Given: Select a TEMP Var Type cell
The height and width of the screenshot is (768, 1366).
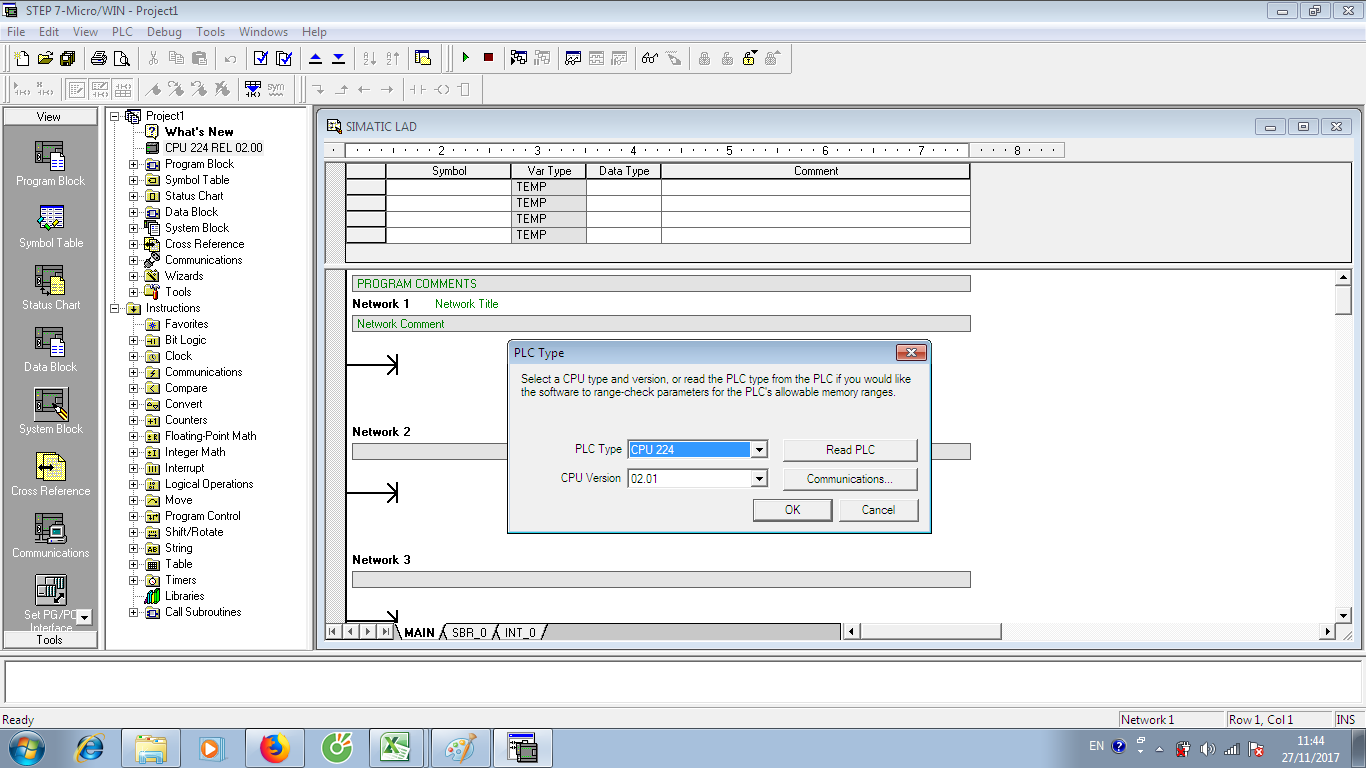Looking at the screenshot, I should (547, 186).
